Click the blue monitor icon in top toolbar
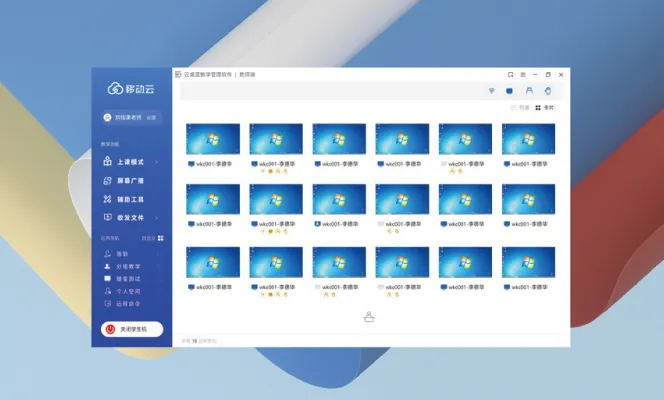This screenshot has width=664, height=400. pyautogui.click(x=509, y=91)
